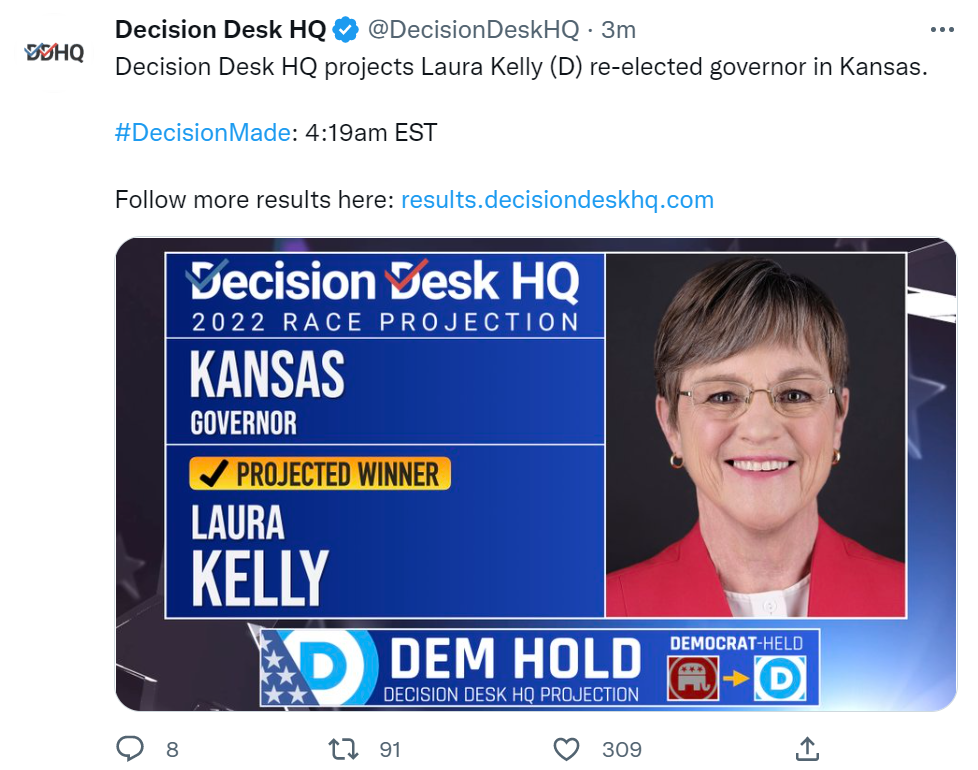Viewport: 978px width, 770px height.
Task: Click the tweet text about Kansas governor
Action: (x=521, y=67)
